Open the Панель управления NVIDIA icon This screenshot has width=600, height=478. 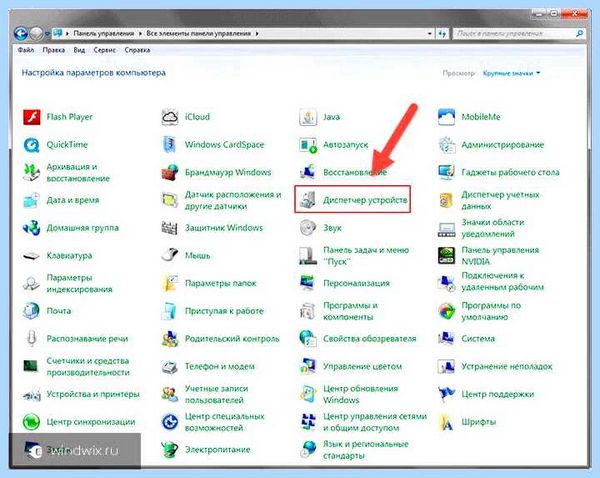point(446,255)
